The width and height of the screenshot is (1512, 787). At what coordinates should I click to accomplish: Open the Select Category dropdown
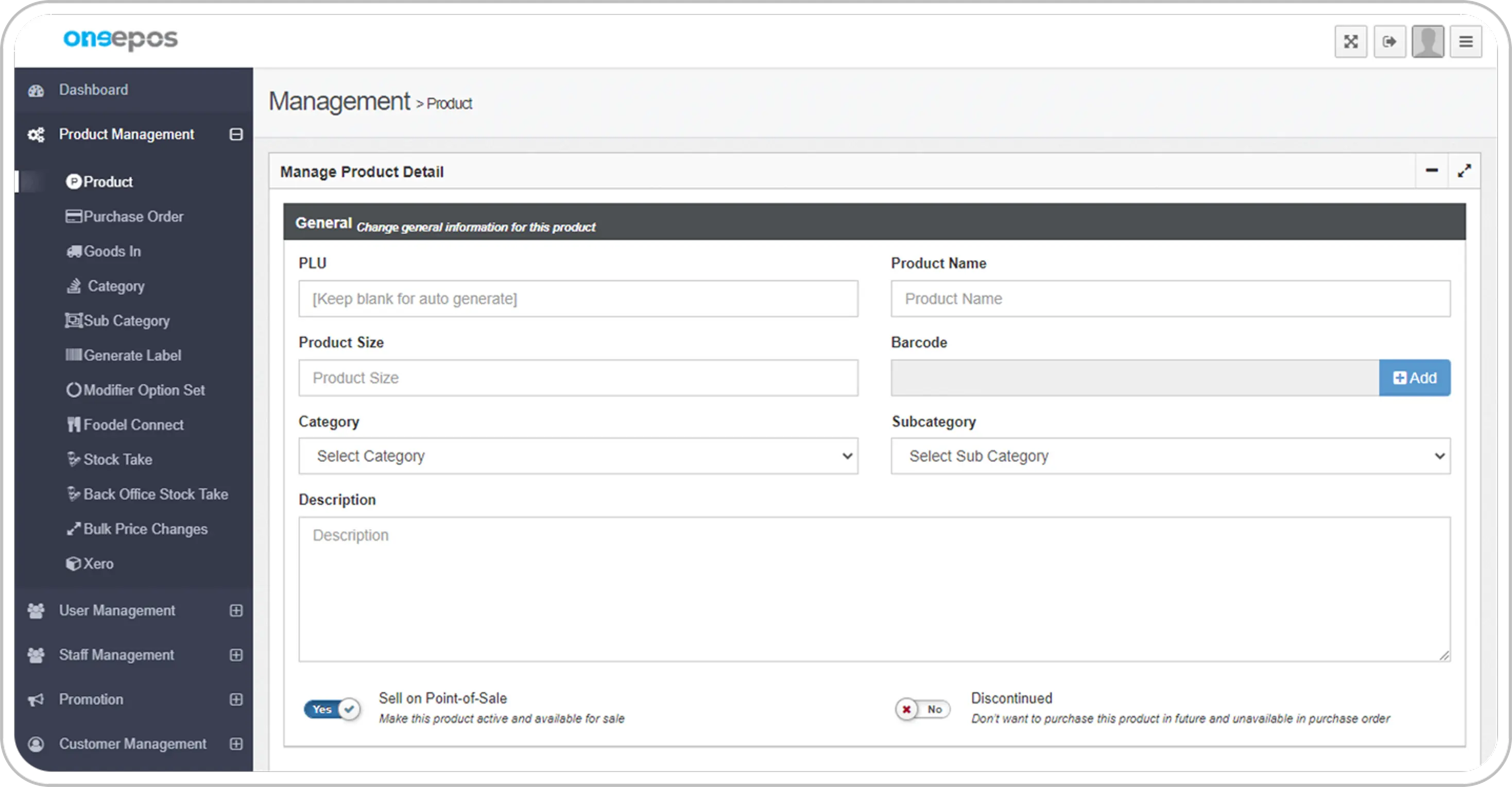point(578,456)
